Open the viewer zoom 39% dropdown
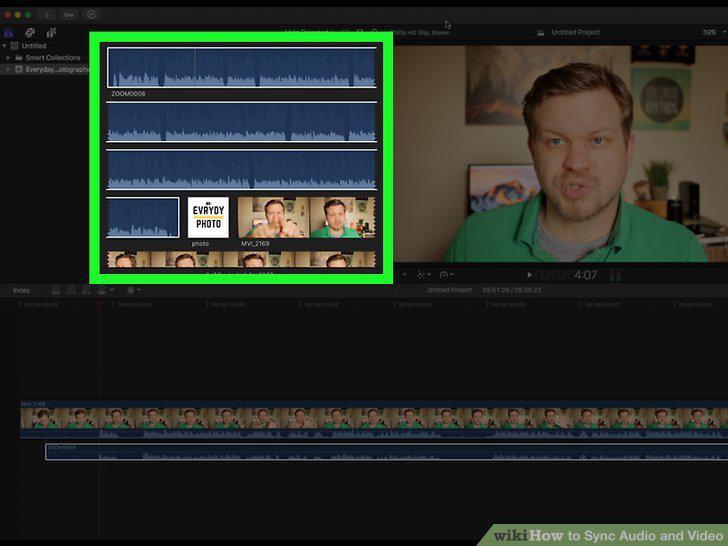 click(713, 32)
